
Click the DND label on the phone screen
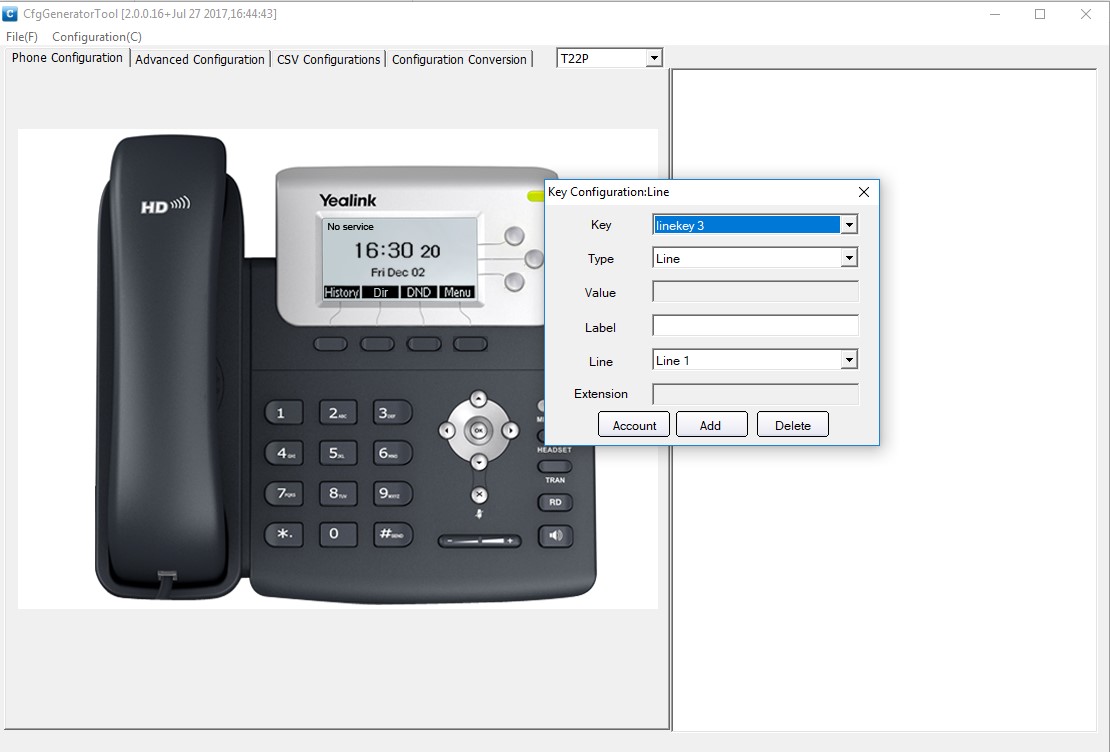click(418, 292)
